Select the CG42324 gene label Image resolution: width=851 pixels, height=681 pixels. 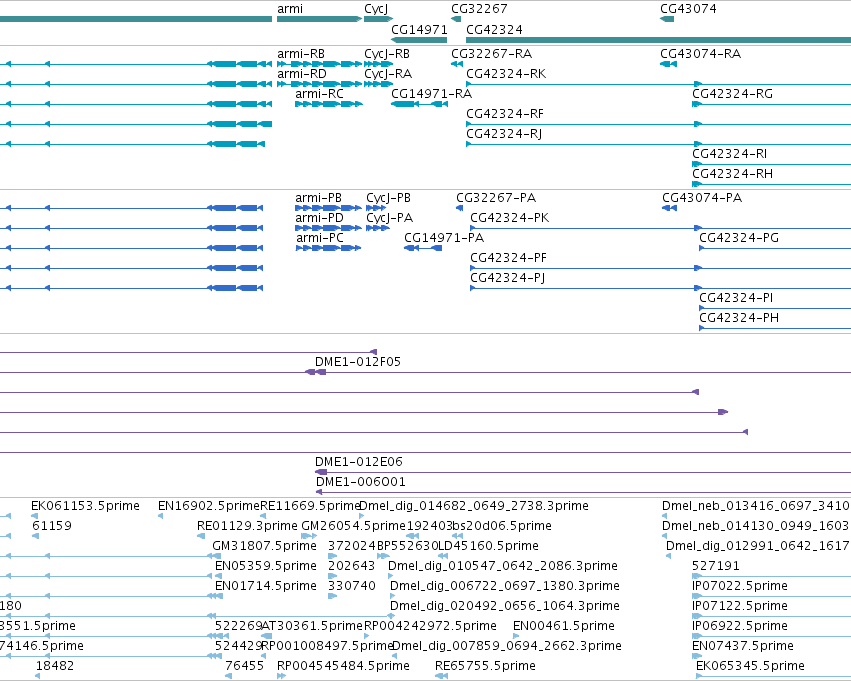pos(494,29)
